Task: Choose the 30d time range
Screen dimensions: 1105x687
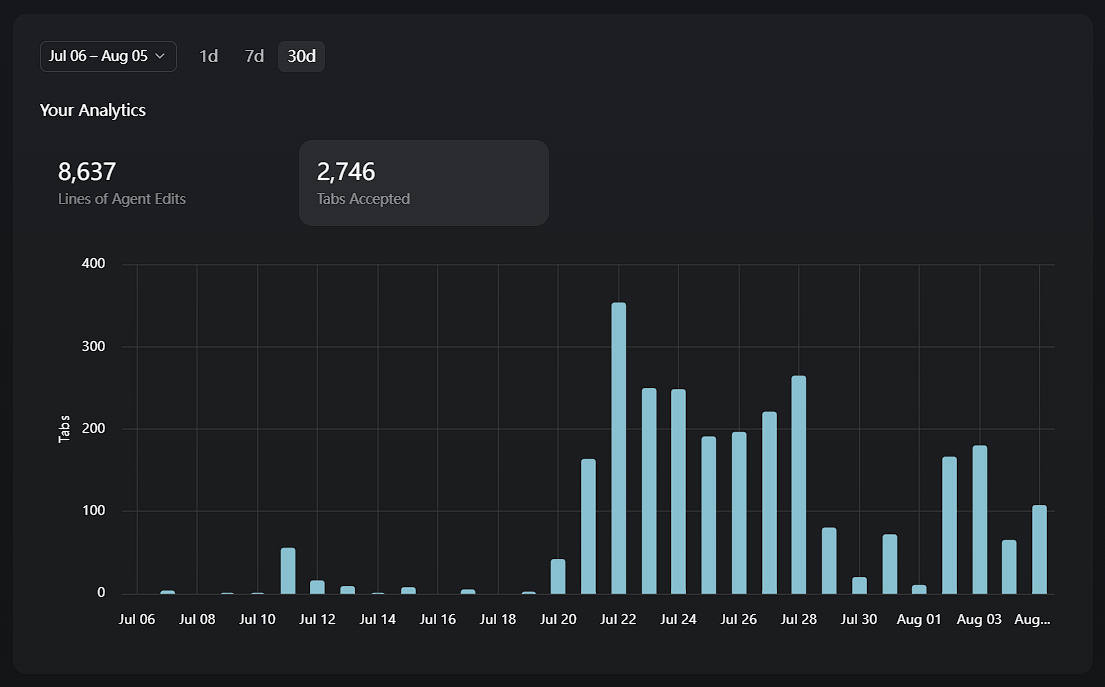Action: (x=301, y=56)
